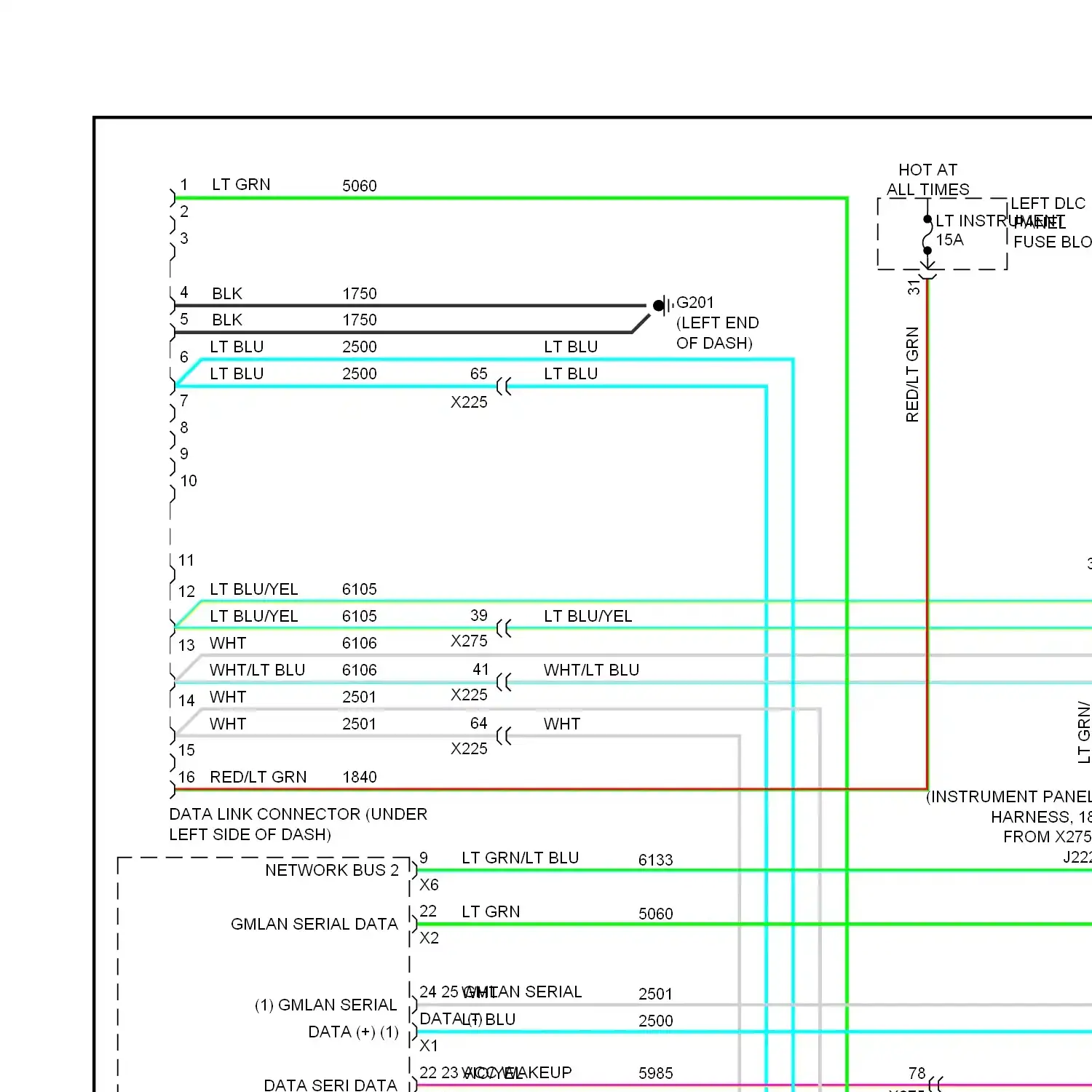Select the "DATA LINK CONNECTOR (UNDER LEFT SIDE OF DASH)" caption
Image resolution: width=1092 pixels, height=1092 pixels.
tap(298, 824)
